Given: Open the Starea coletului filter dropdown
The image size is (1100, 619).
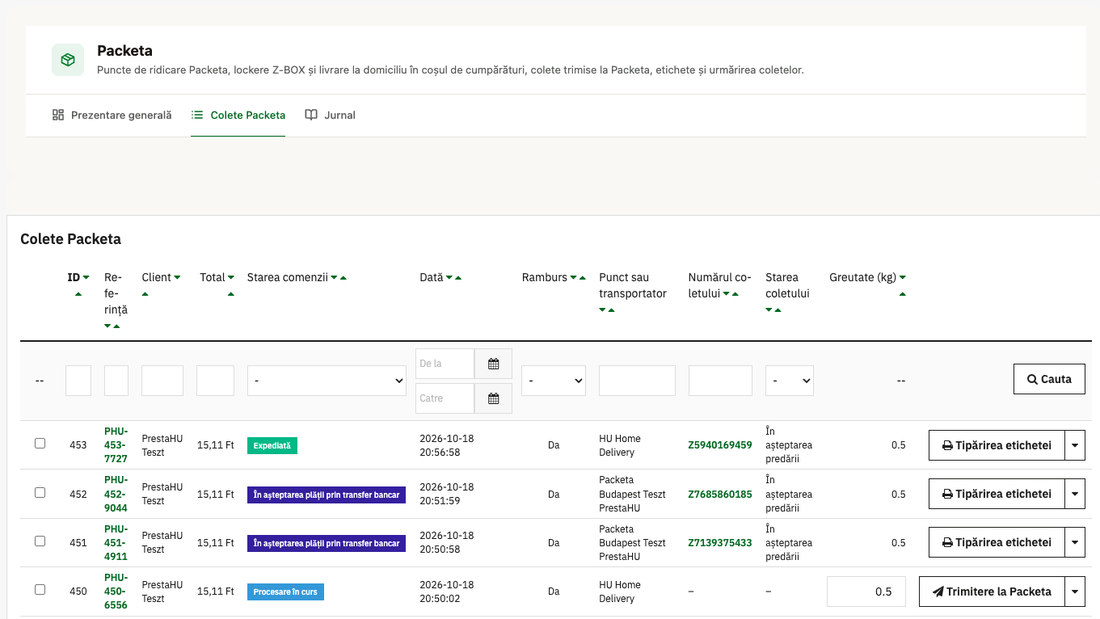Looking at the screenshot, I should pos(789,380).
